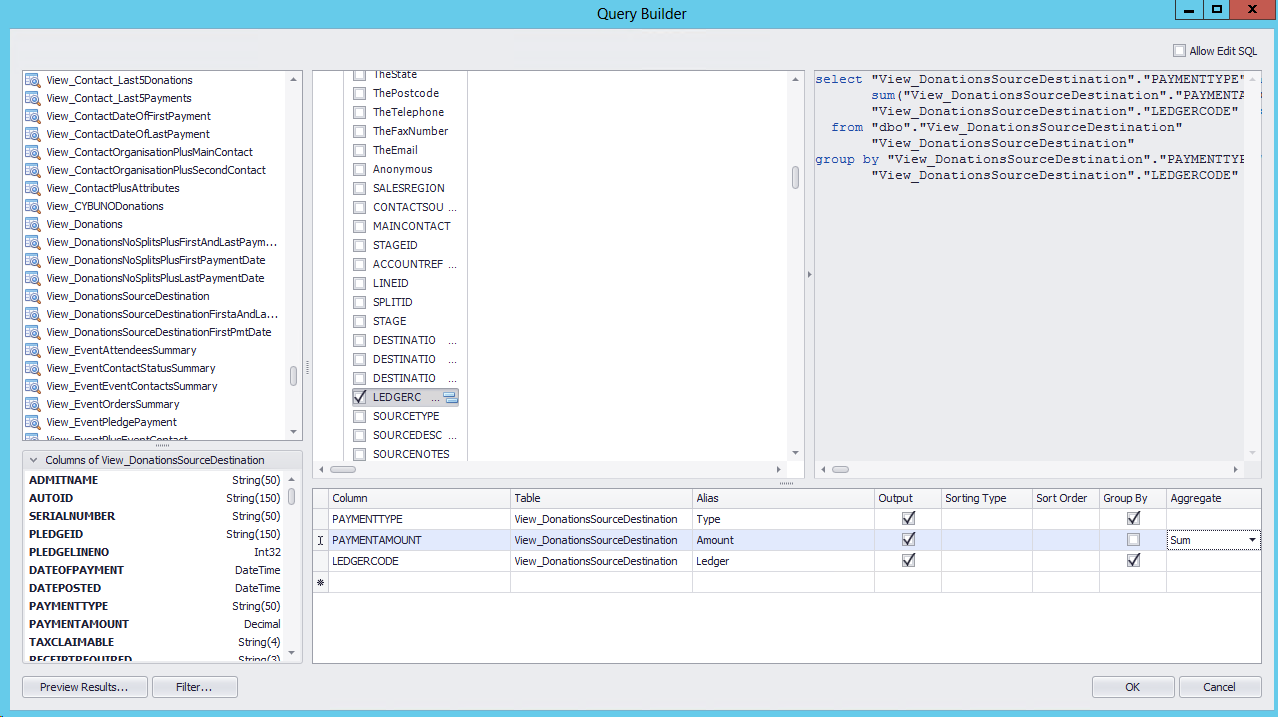The image size is (1278, 717).
Task: Check the SOURCETYPE column checkbox
Action: pos(360,416)
